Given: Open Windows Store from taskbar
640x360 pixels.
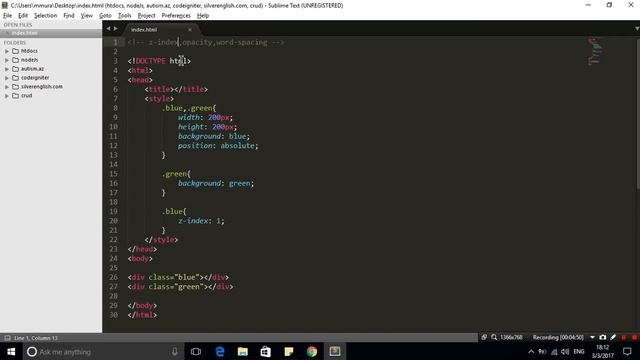Looking at the screenshot, I should pos(266,351).
